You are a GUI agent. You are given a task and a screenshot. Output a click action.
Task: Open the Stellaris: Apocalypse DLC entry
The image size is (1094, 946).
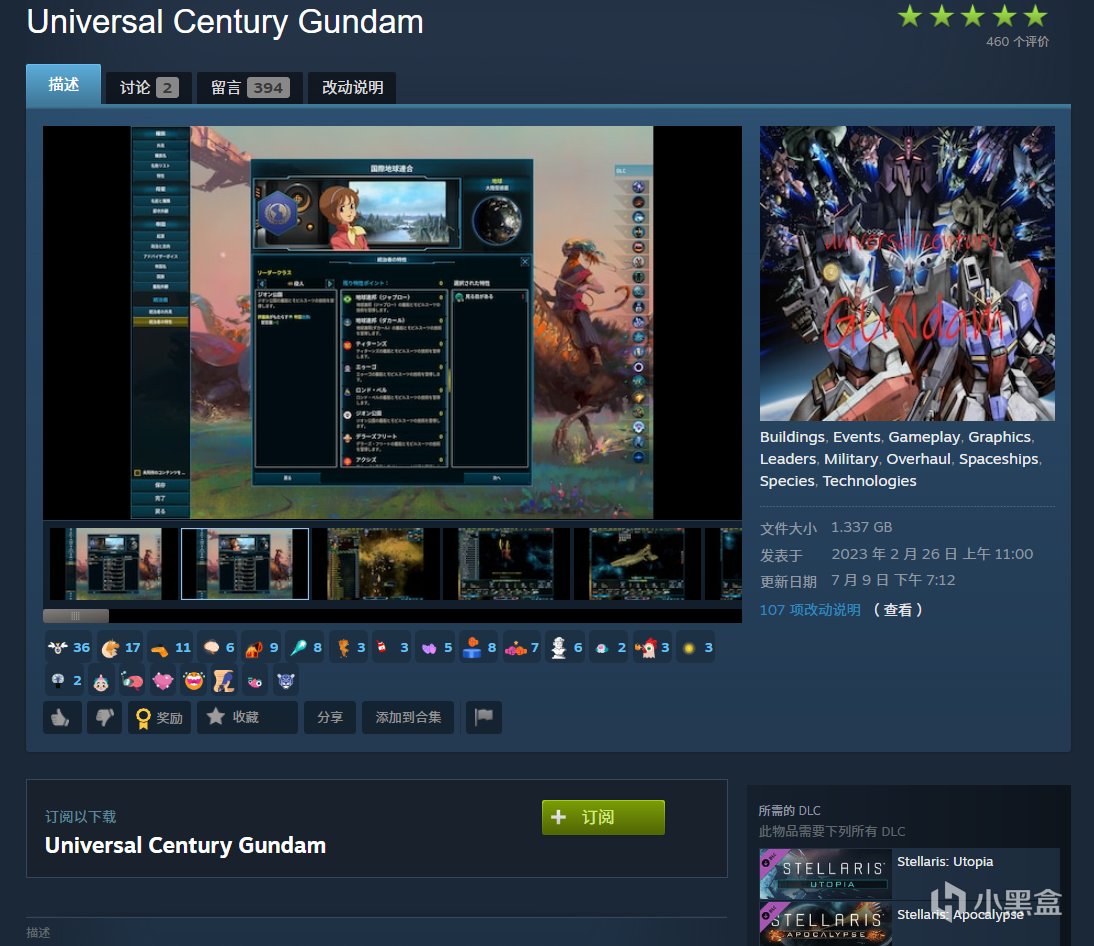909,923
